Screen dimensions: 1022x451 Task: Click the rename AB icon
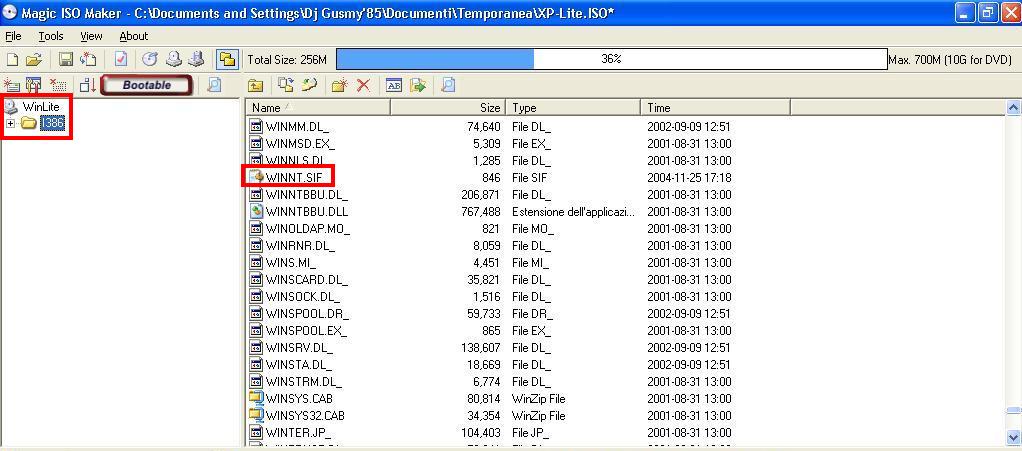pos(394,85)
